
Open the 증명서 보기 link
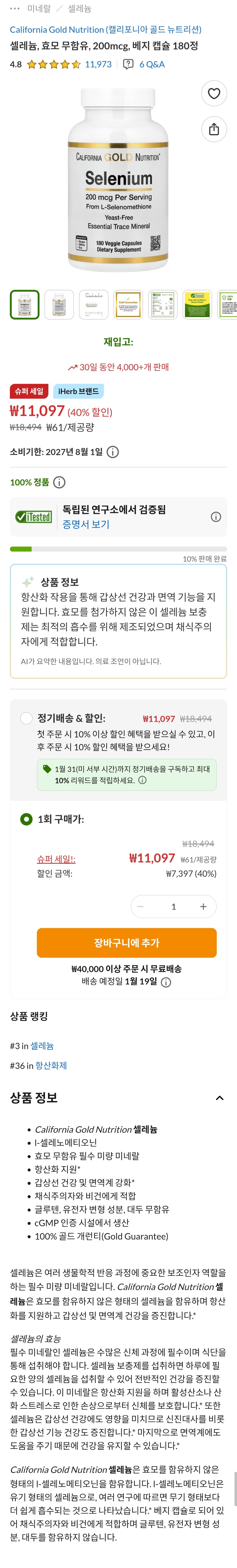tap(86, 524)
